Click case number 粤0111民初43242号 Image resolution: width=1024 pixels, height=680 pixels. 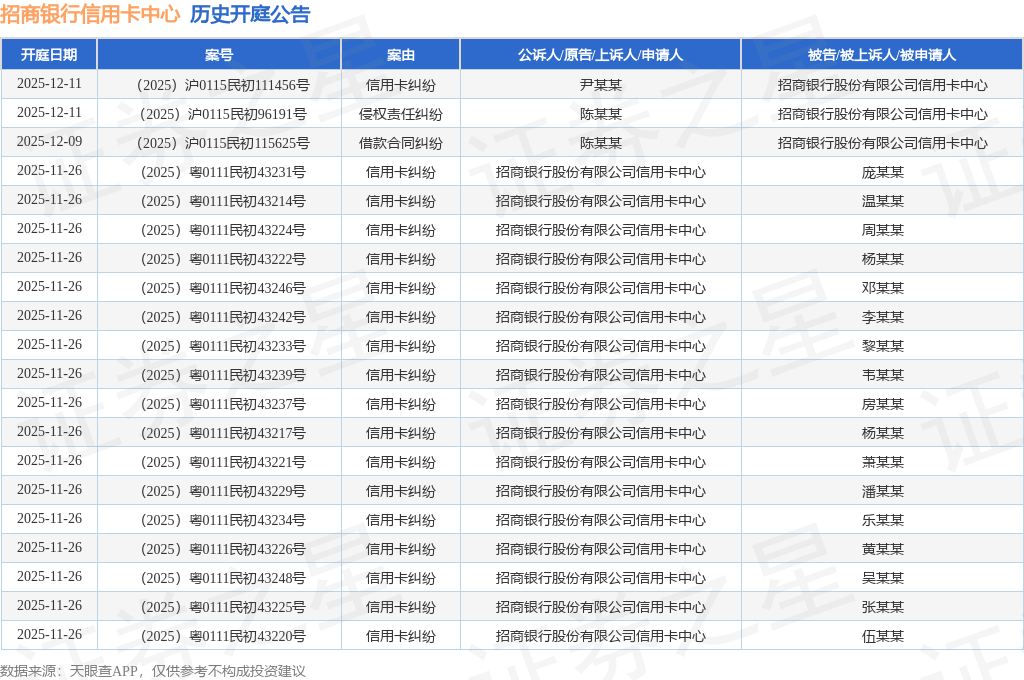[222, 317]
